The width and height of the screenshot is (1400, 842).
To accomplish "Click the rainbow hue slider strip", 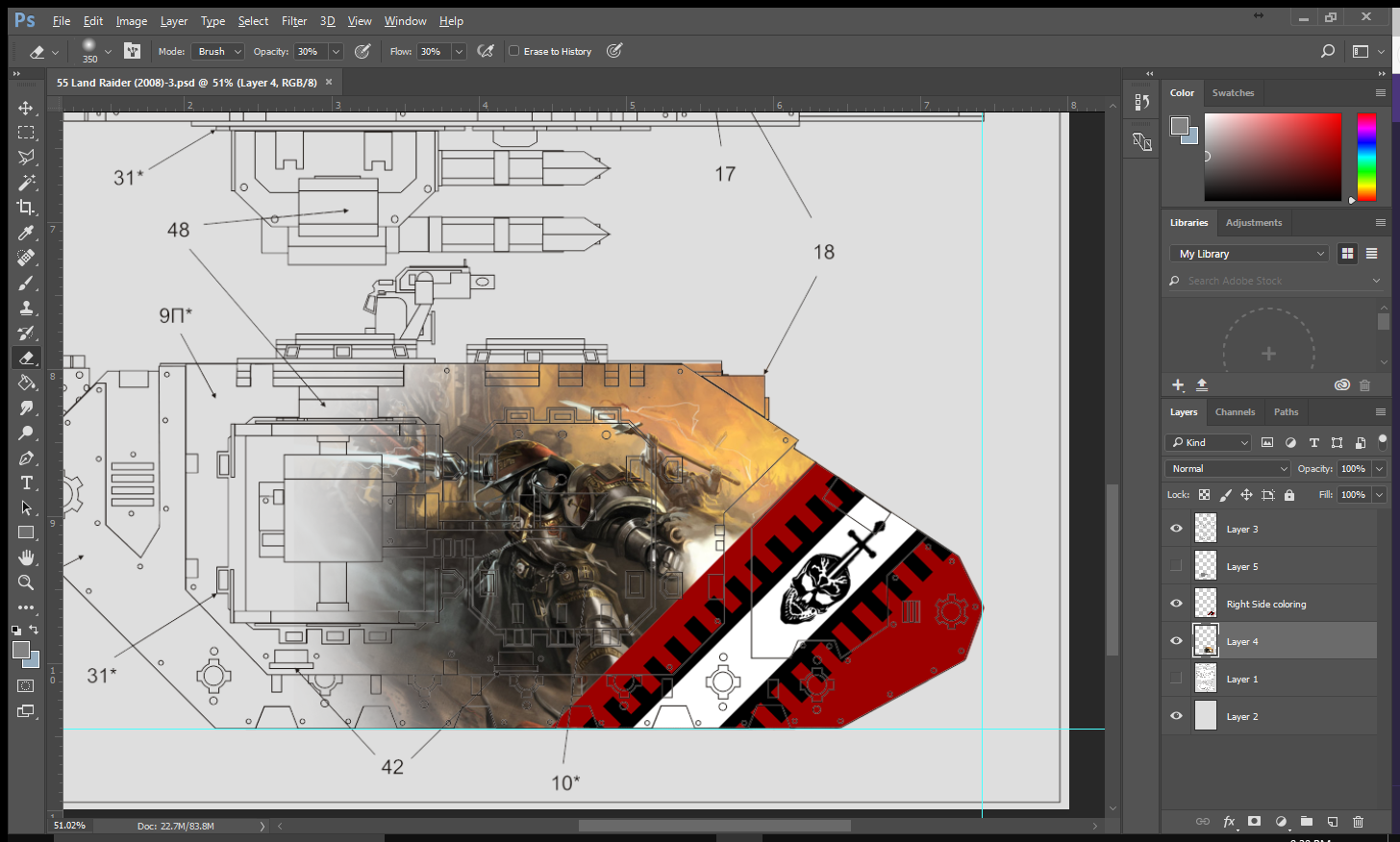I will 1365,157.
